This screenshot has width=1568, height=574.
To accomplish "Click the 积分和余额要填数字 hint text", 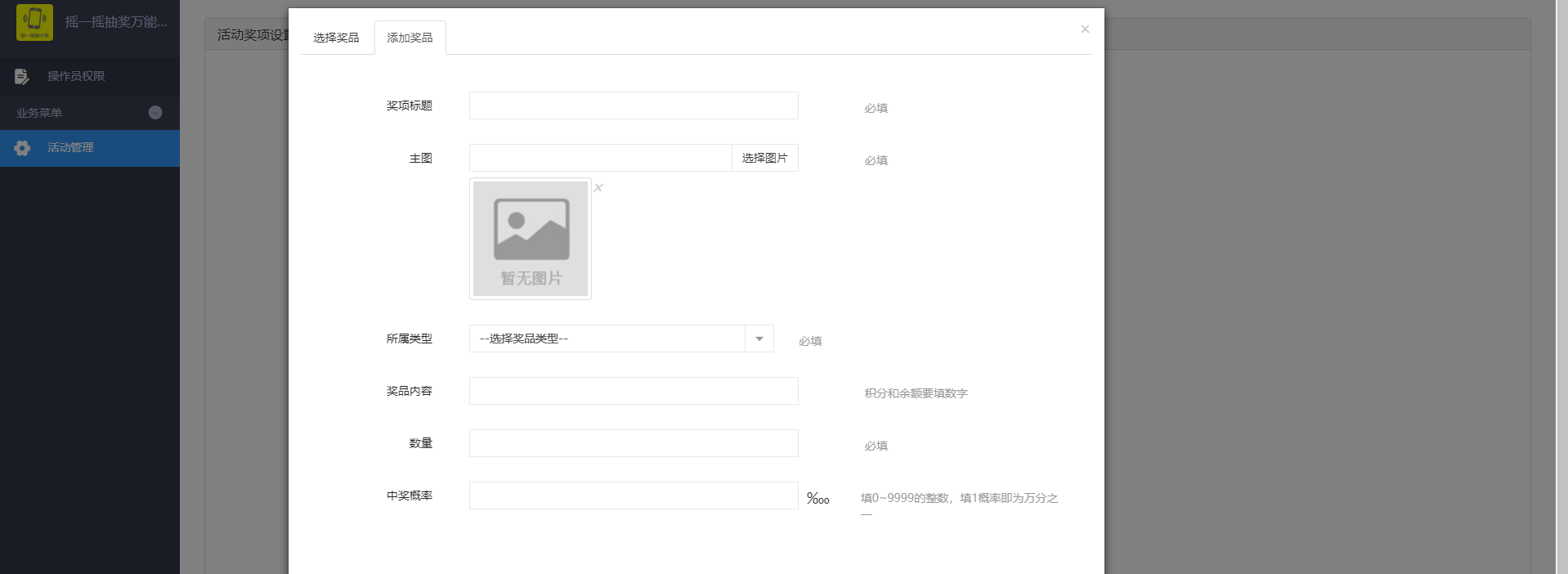I will [916, 393].
